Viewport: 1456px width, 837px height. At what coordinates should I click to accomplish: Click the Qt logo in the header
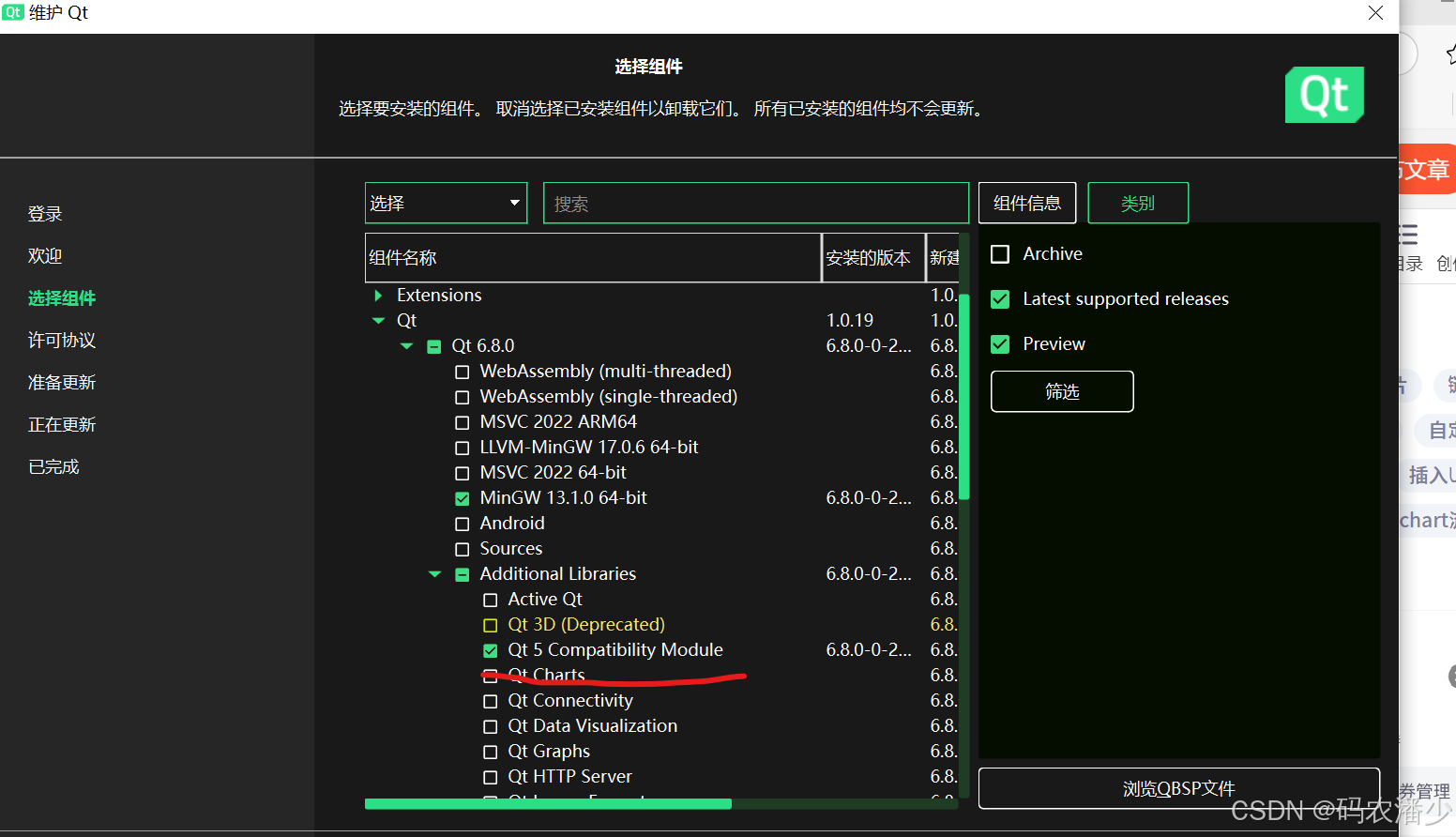[1324, 95]
